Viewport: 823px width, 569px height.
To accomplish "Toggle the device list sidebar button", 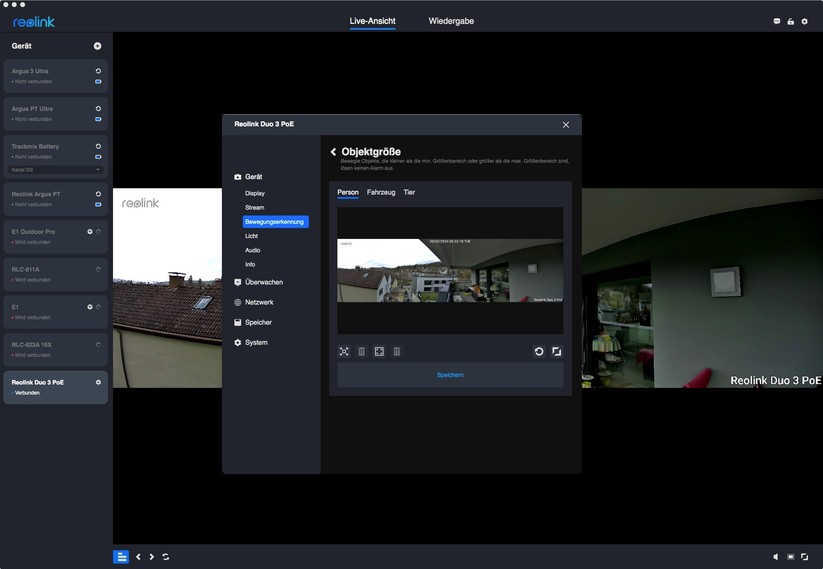I will point(121,557).
